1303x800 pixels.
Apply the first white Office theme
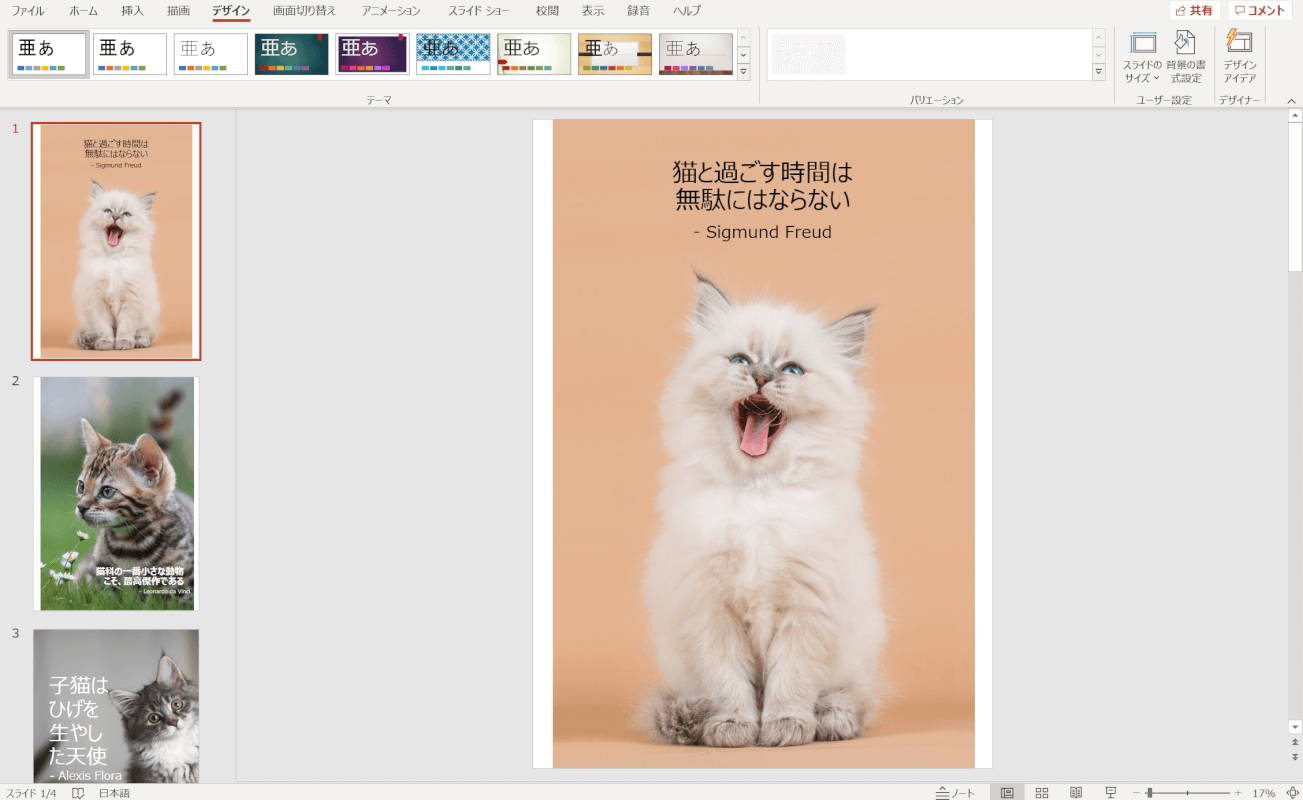point(49,54)
